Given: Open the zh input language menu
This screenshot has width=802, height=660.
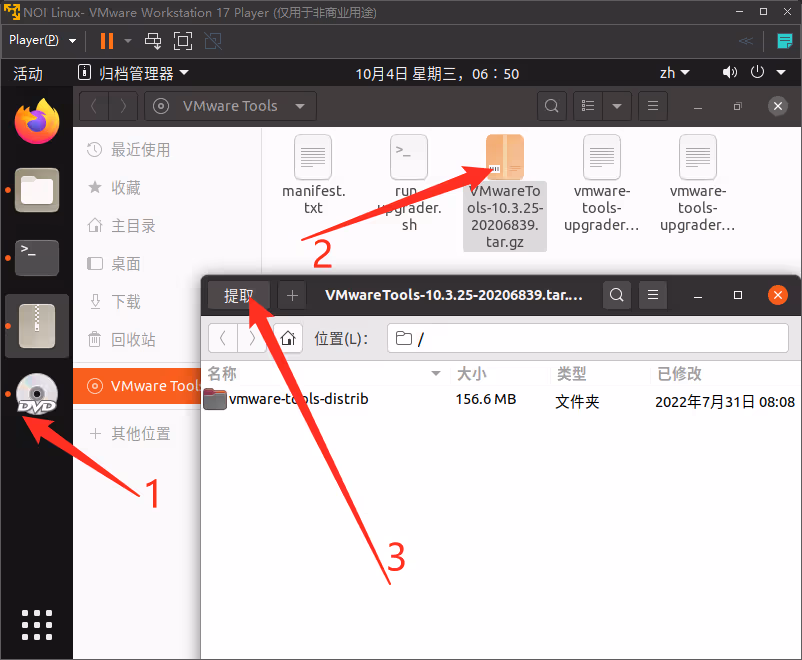Looking at the screenshot, I should [x=674, y=73].
